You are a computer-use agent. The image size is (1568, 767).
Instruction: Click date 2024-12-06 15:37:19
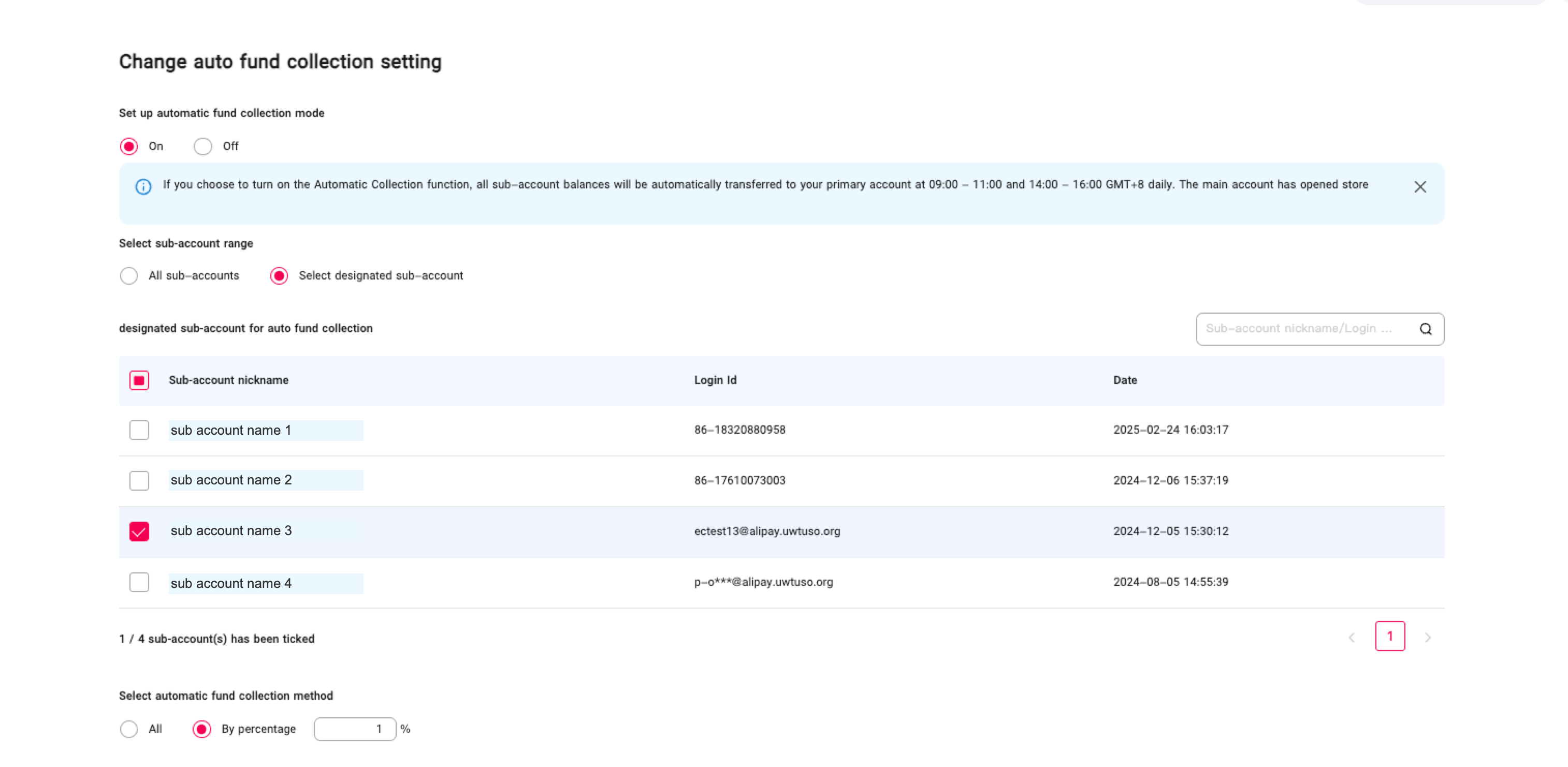[x=1170, y=480]
